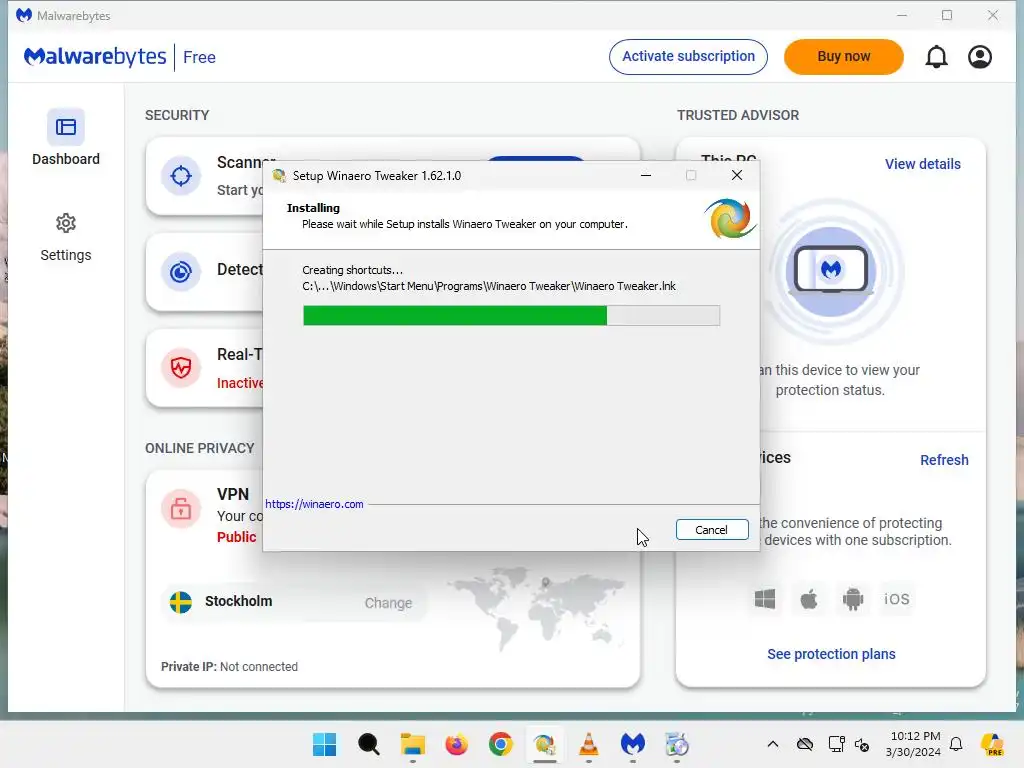
Task: Click the red Inactive status text
Action: tap(240, 383)
